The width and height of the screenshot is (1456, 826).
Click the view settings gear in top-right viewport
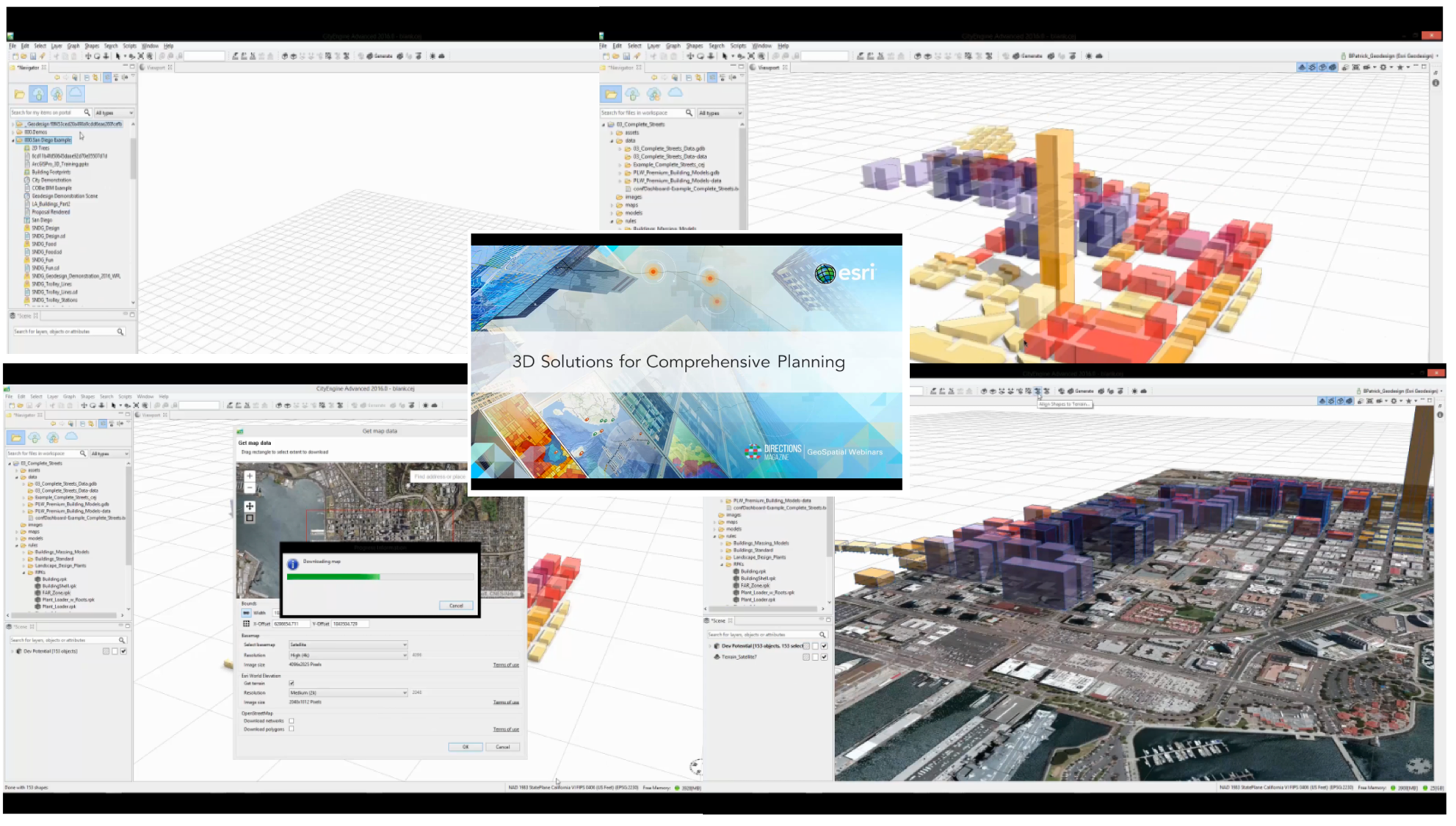pos(1383,67)
